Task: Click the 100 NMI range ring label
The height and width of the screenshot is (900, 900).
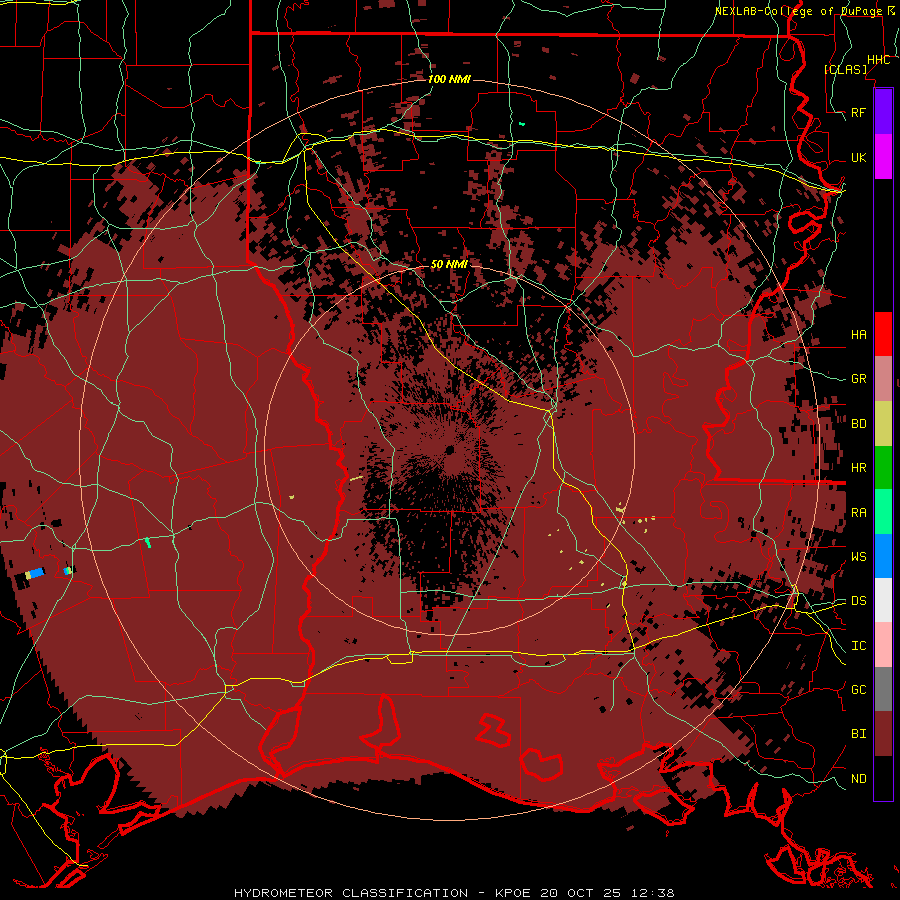Action: click(449, 79)
